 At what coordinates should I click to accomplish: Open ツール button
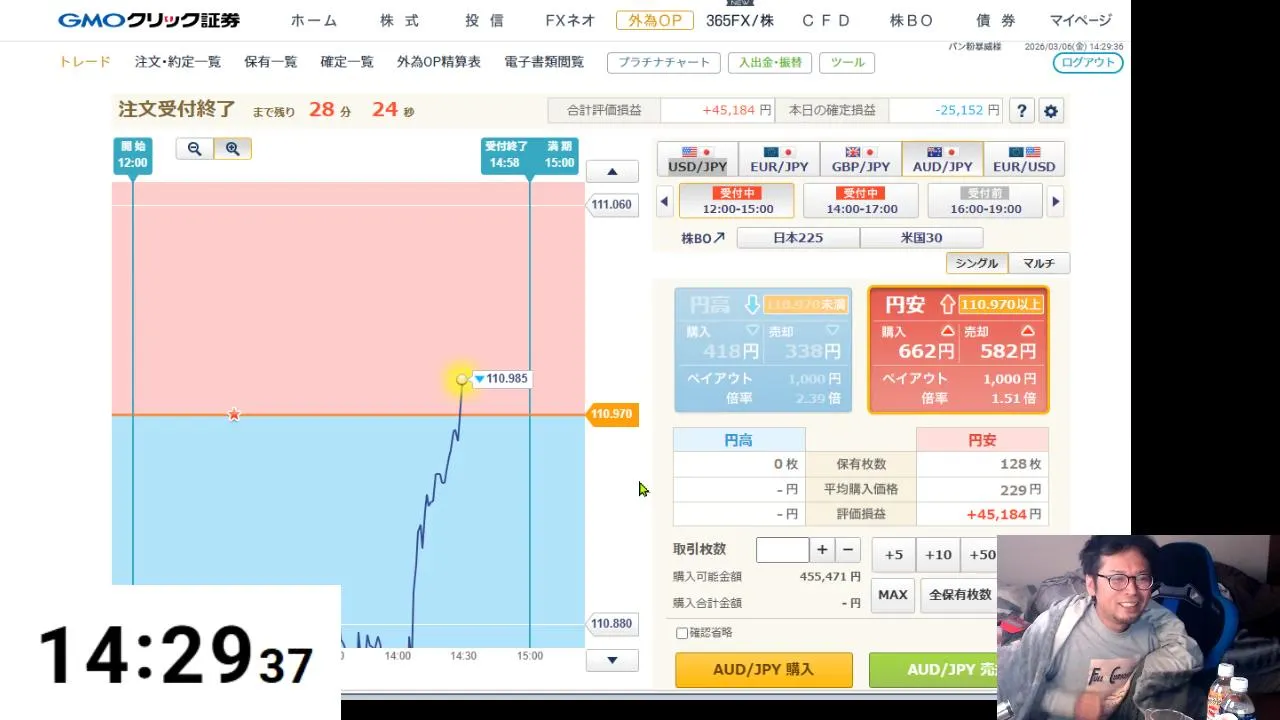coord(847,62)
